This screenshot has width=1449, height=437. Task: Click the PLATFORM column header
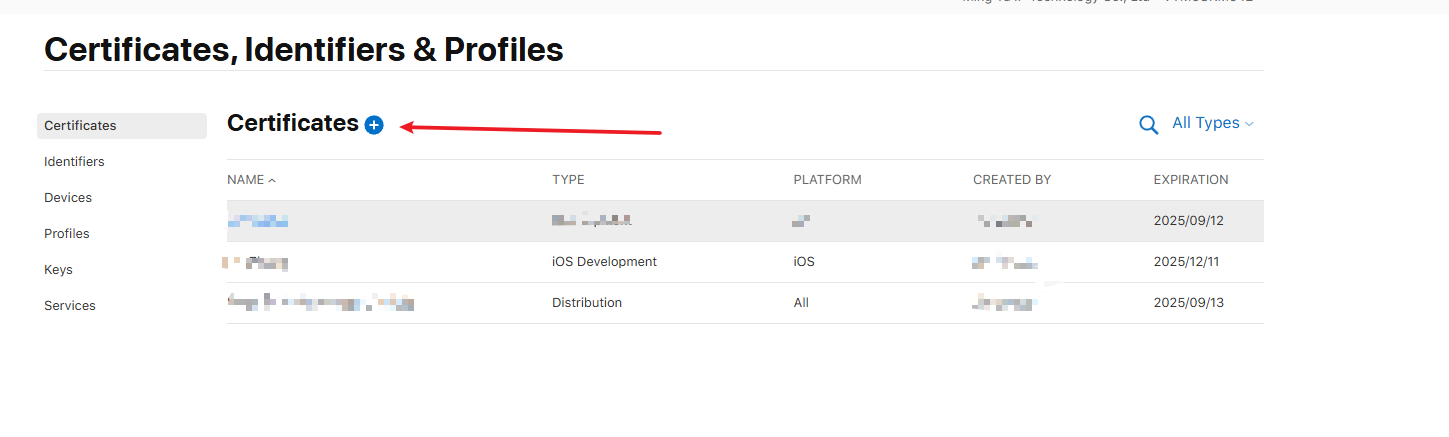coord(827,180)
